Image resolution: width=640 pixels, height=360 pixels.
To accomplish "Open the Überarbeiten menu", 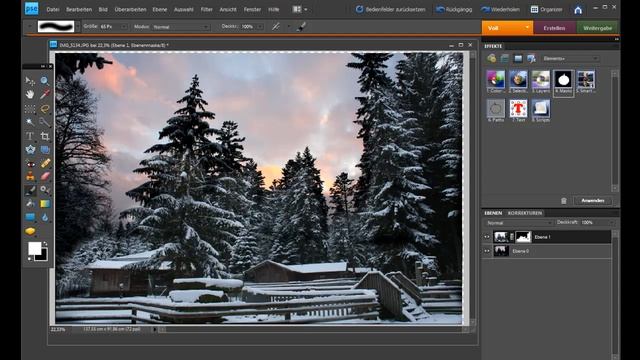I will pos(130,9).
